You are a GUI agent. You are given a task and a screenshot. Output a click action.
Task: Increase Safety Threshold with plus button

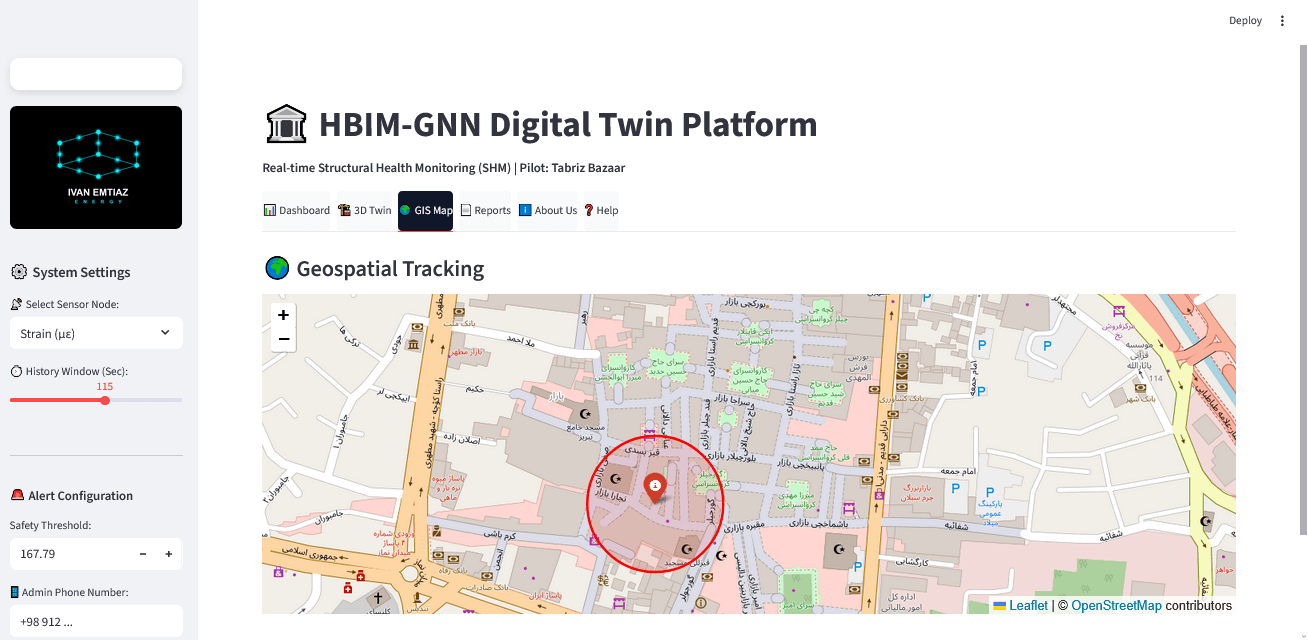168,554
